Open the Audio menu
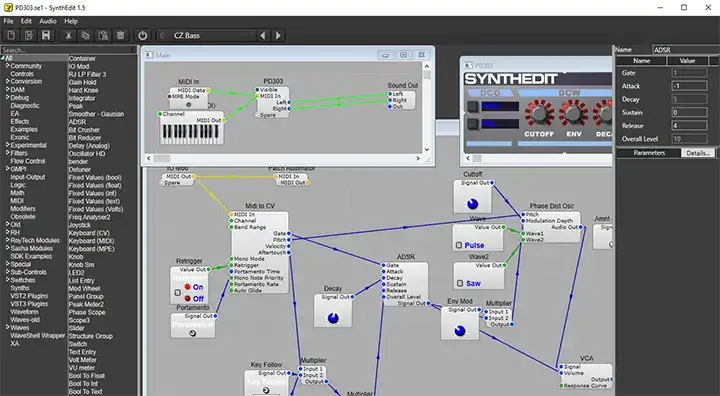The width and height of the screenshot is (720, 396). 48,21
